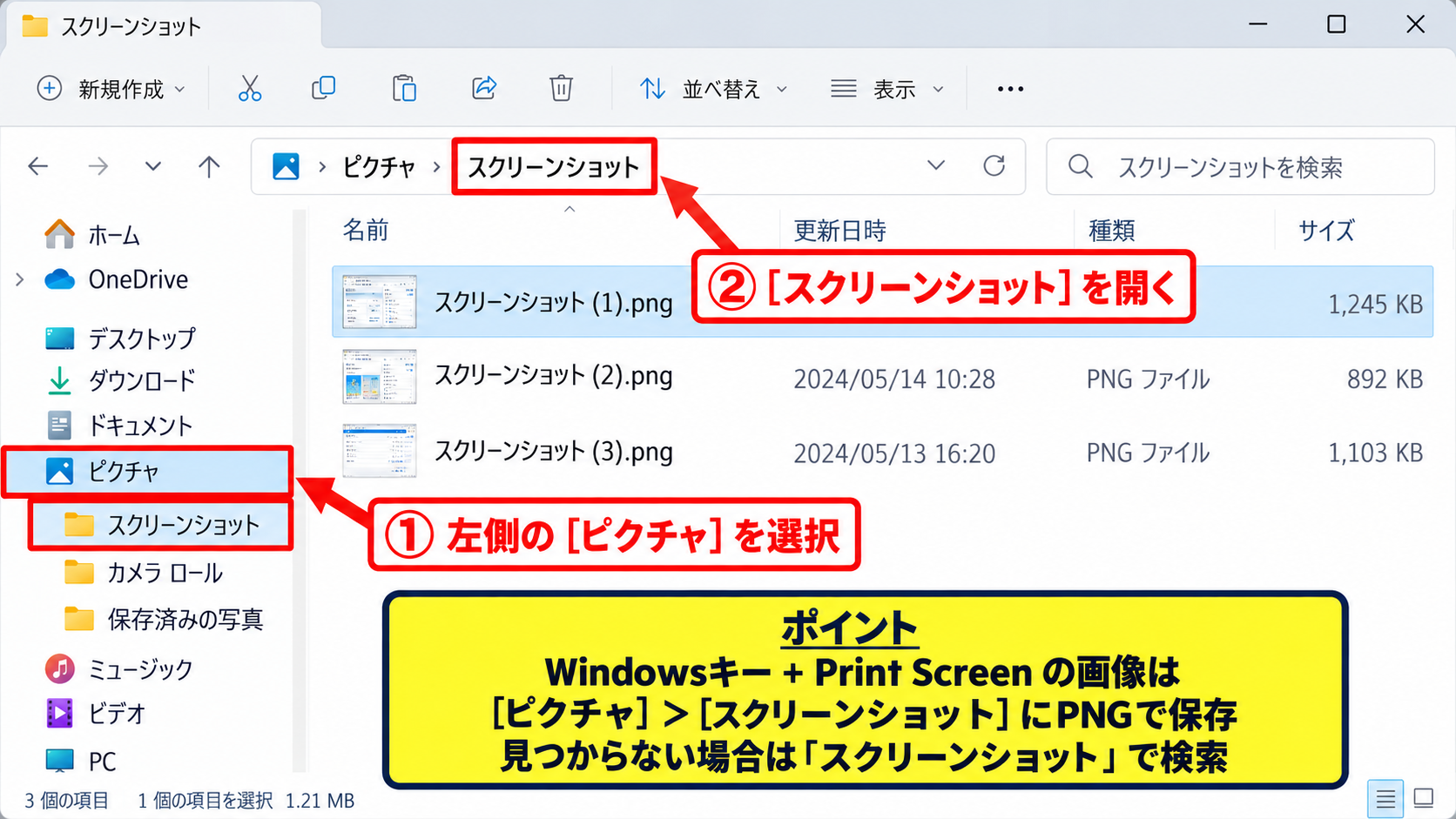The image size is (1456, 819).
Task: Sort by 種類 column header
Action: coord(1112,231)
